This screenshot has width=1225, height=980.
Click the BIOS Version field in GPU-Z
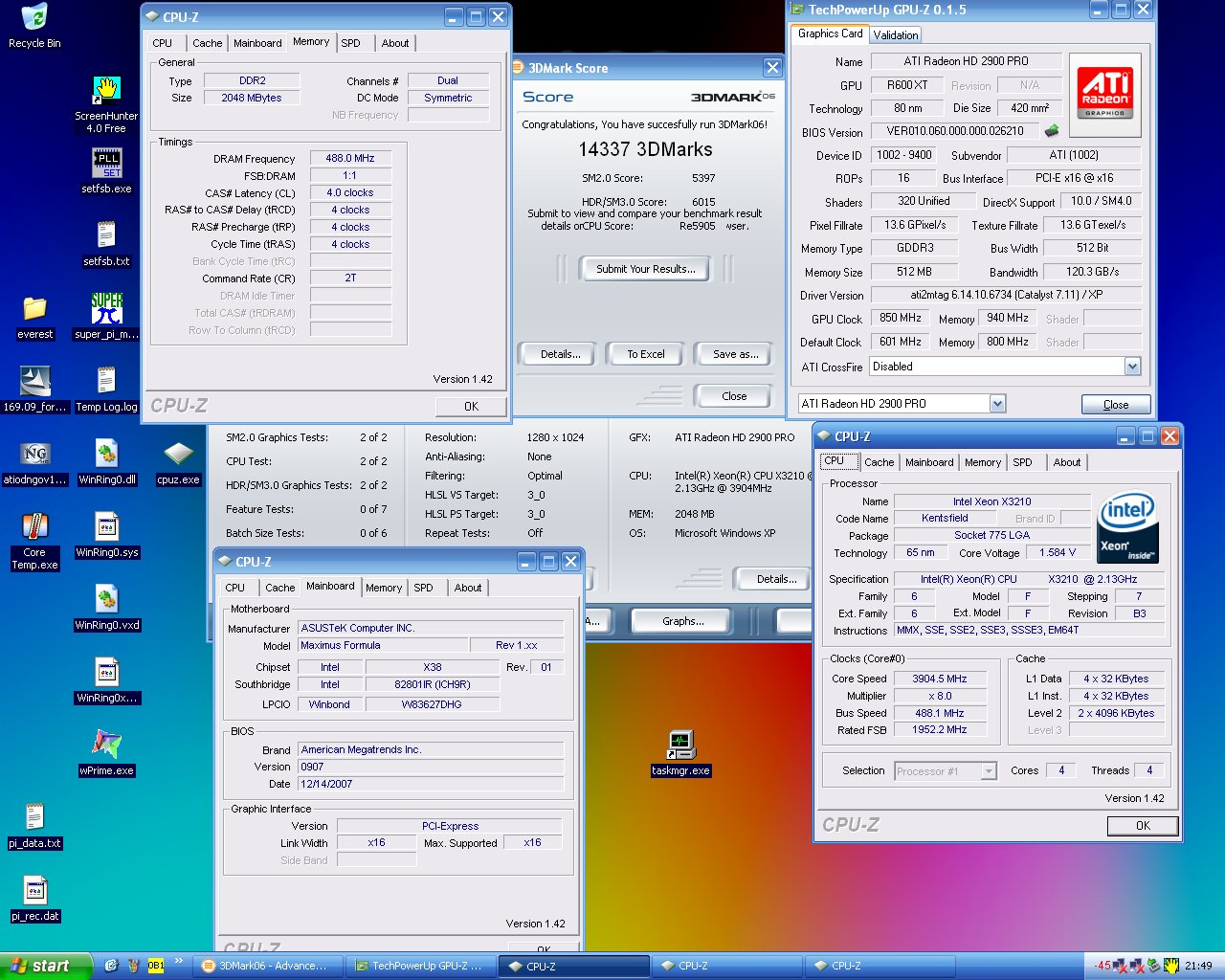tap(955, 131)
